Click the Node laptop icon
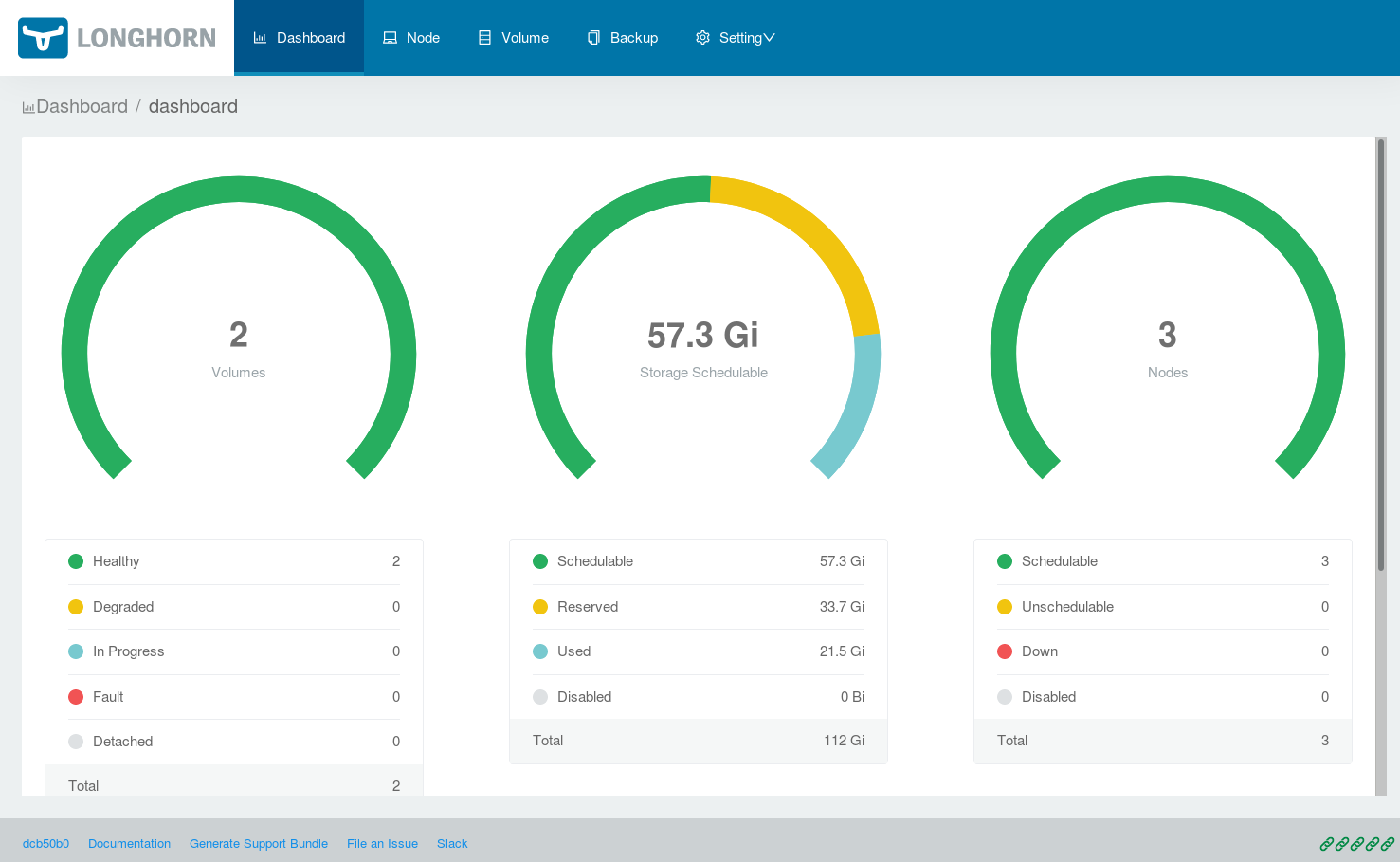1400x862 pixels. coord(390,38)
